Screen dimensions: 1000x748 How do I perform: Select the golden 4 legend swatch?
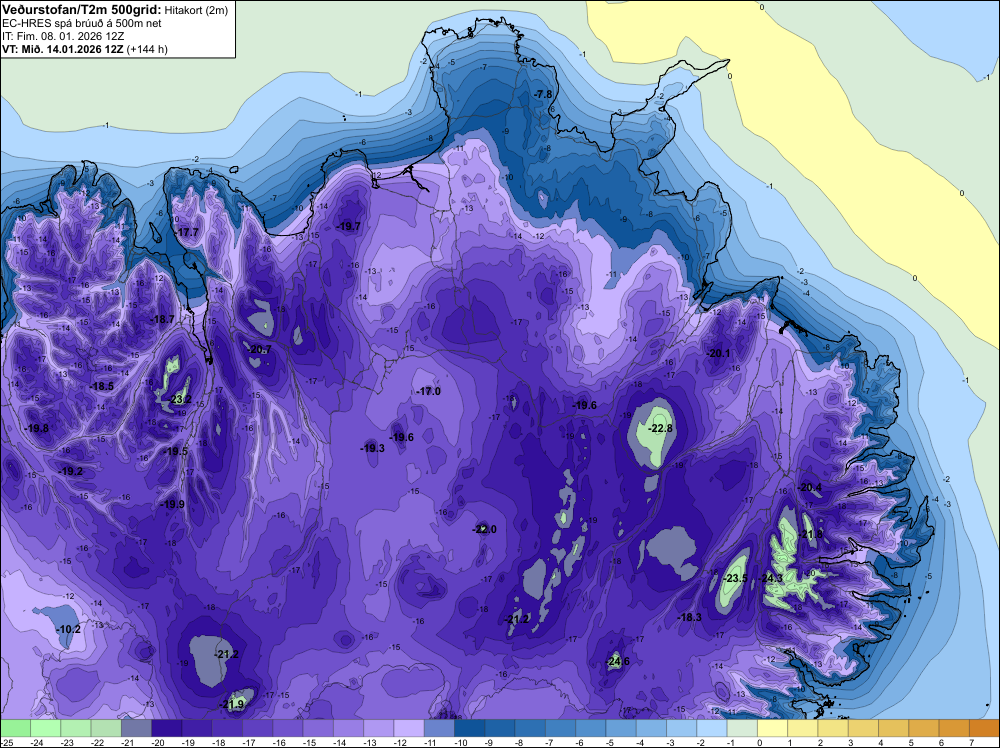point(893,728)
